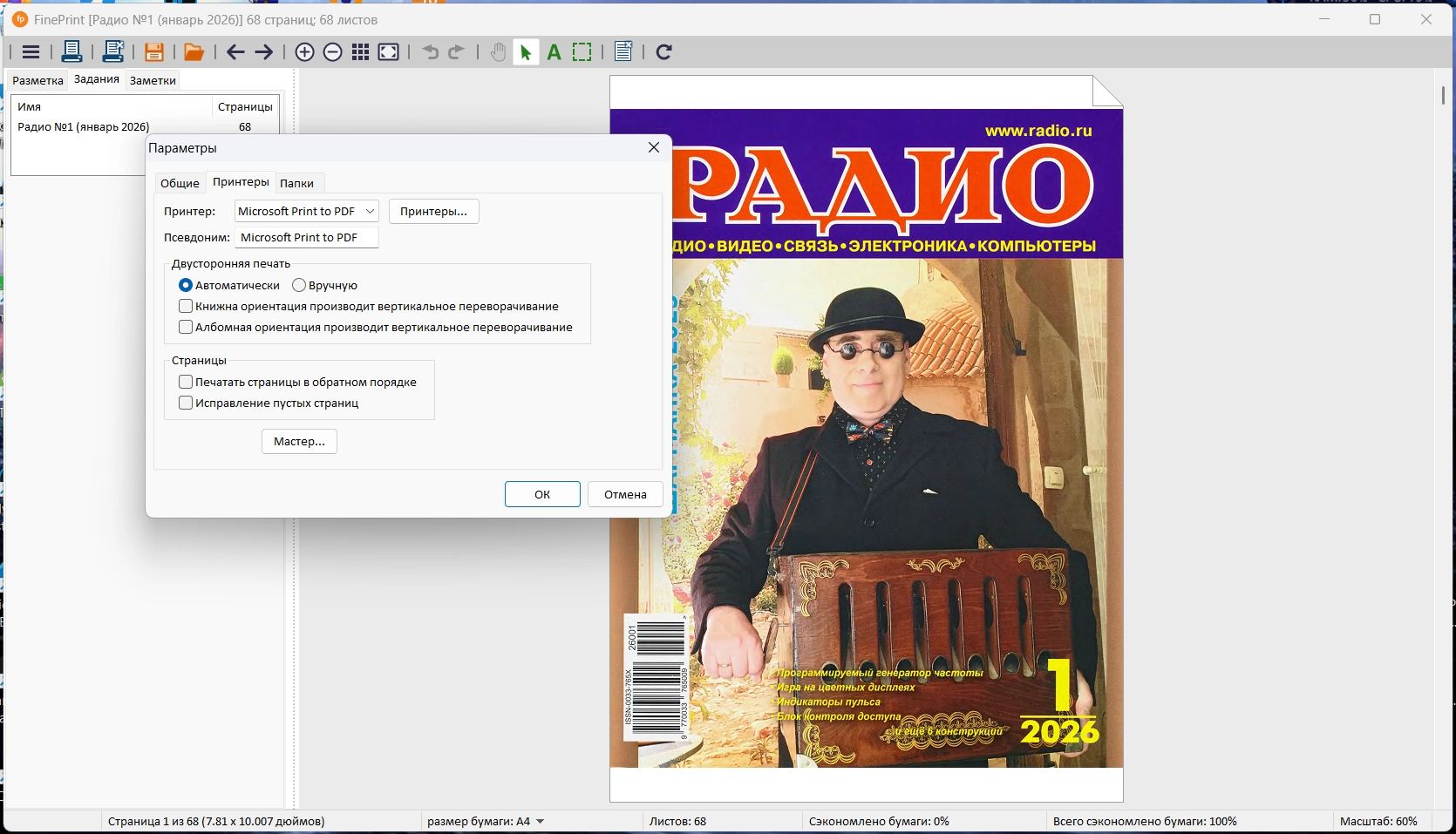Click the Refresh circular arrow icon
This screenshot has width=1456, height=834.
tap(663, 52)
